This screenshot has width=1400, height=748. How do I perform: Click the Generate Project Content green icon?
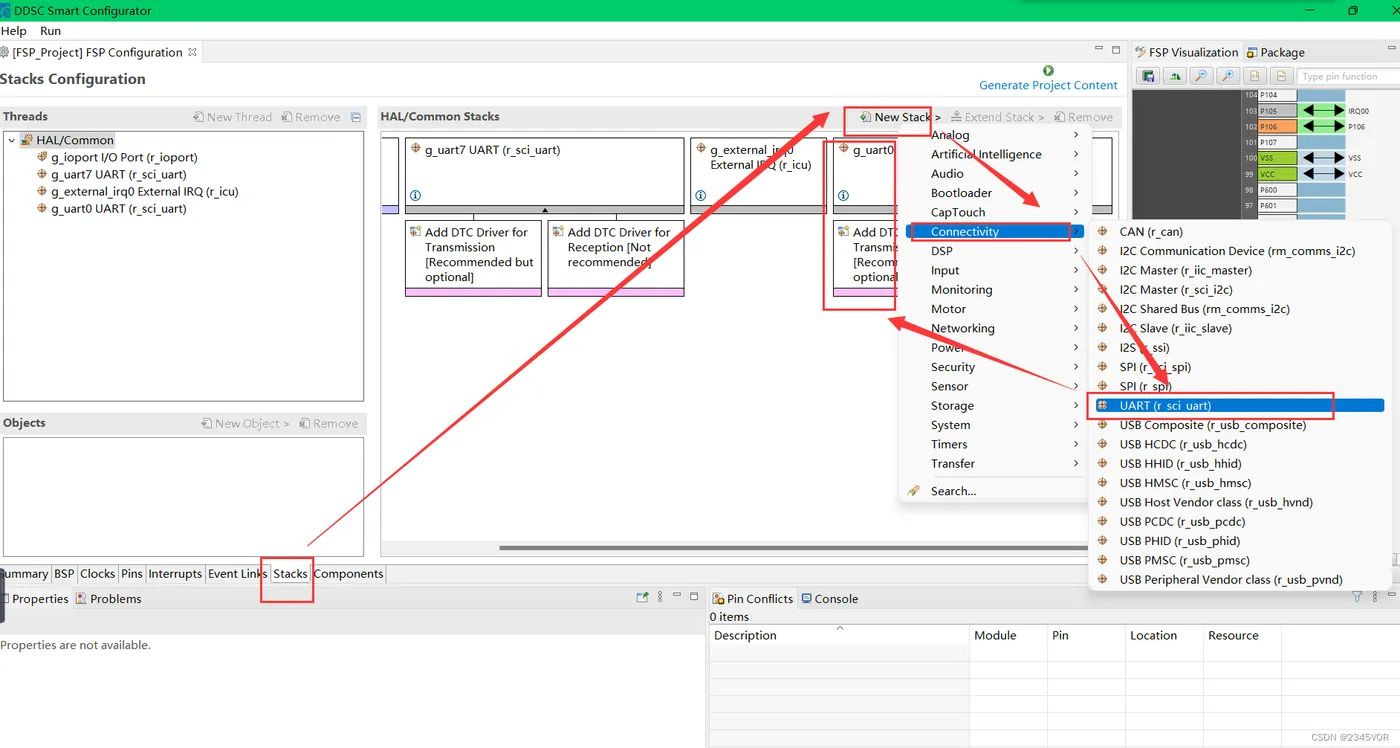click(x=1048, y=71)
